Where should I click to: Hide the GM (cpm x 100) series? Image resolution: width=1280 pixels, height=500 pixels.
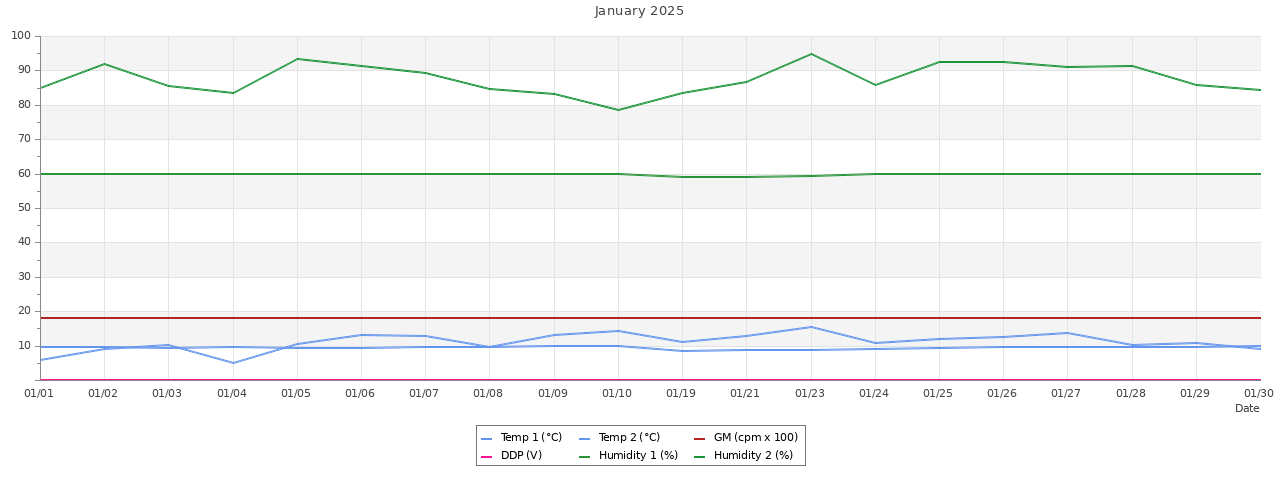(755, 438)
